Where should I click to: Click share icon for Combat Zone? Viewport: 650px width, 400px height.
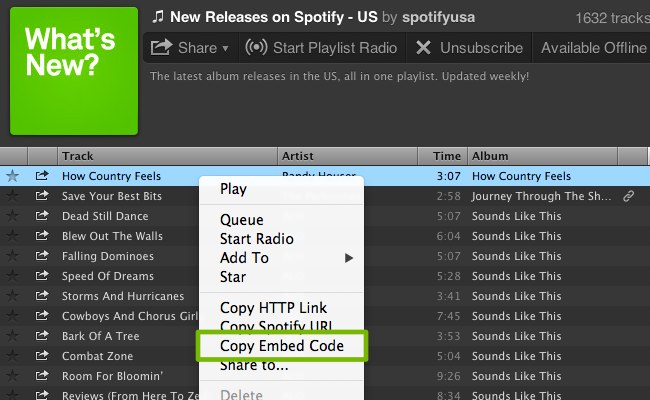[42, 355]
